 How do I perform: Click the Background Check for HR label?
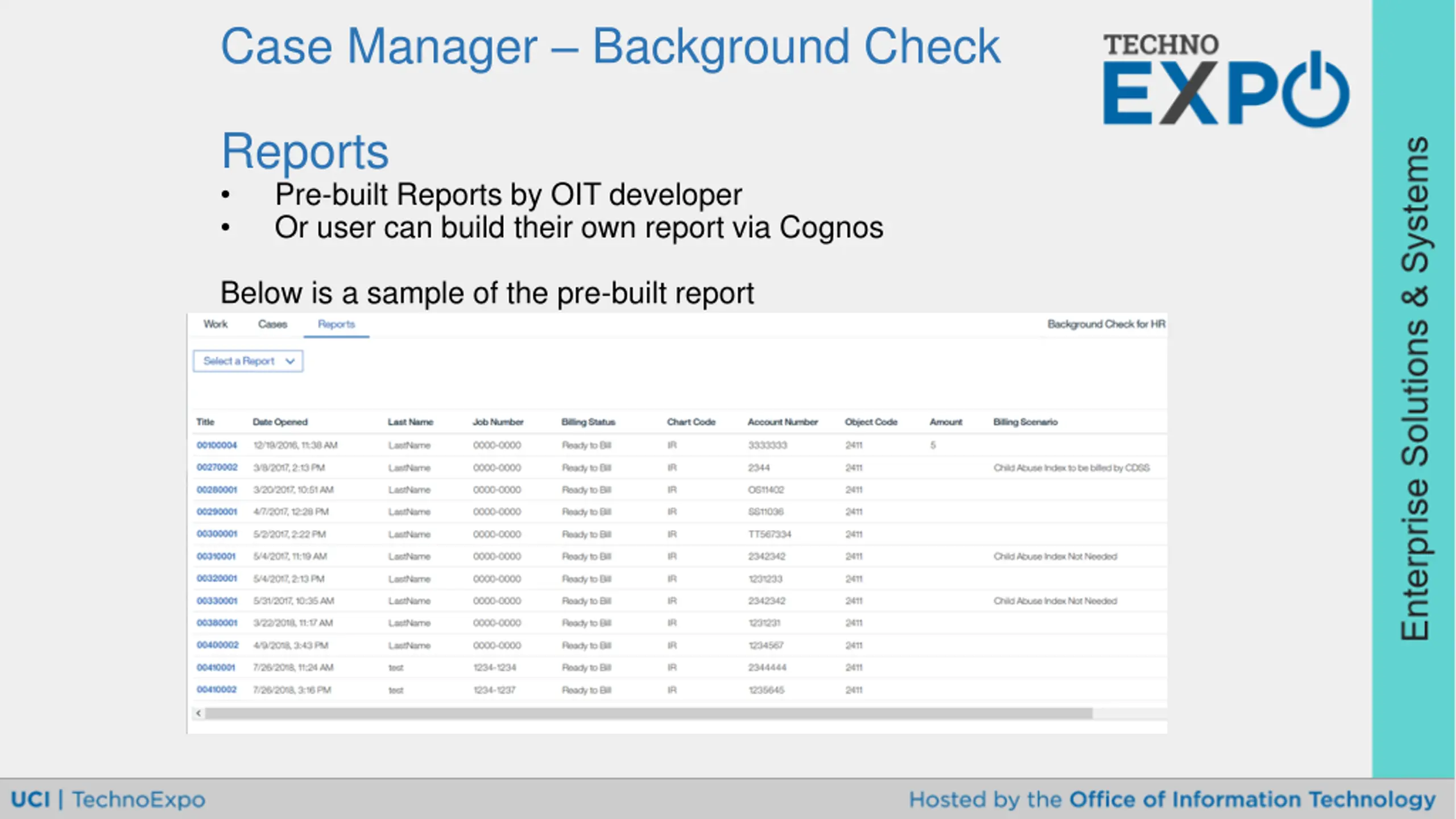coord(1106,324)
